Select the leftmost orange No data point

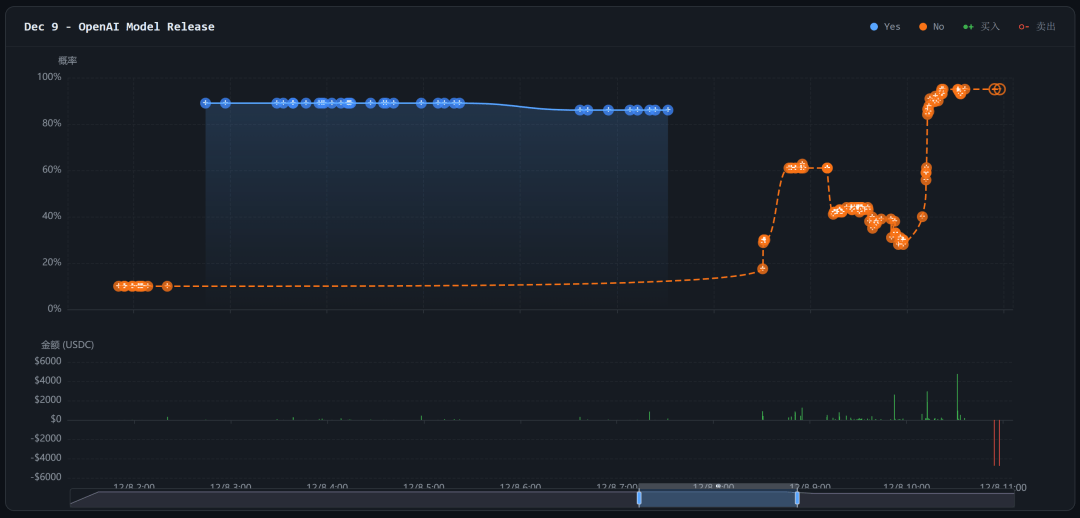118,286
